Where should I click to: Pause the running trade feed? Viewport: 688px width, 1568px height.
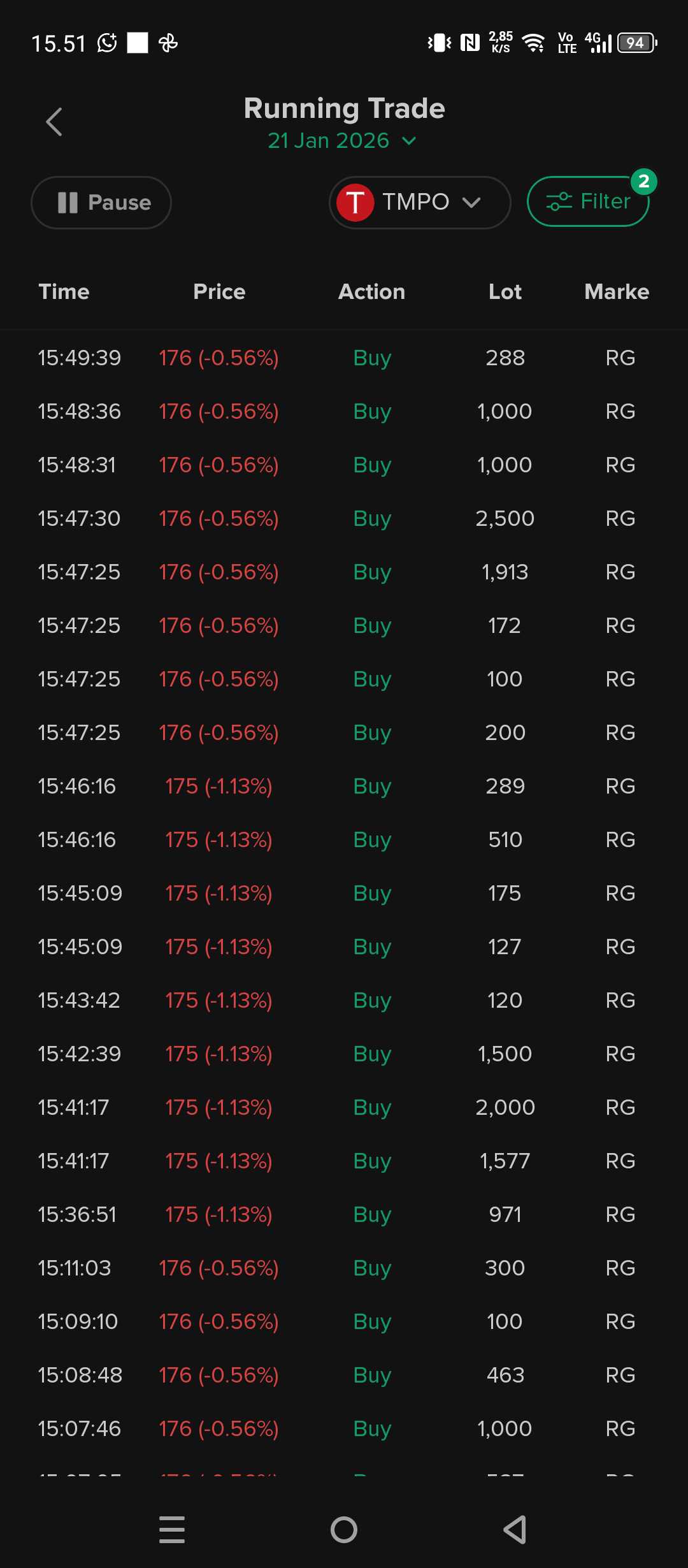tap(101, 203)
